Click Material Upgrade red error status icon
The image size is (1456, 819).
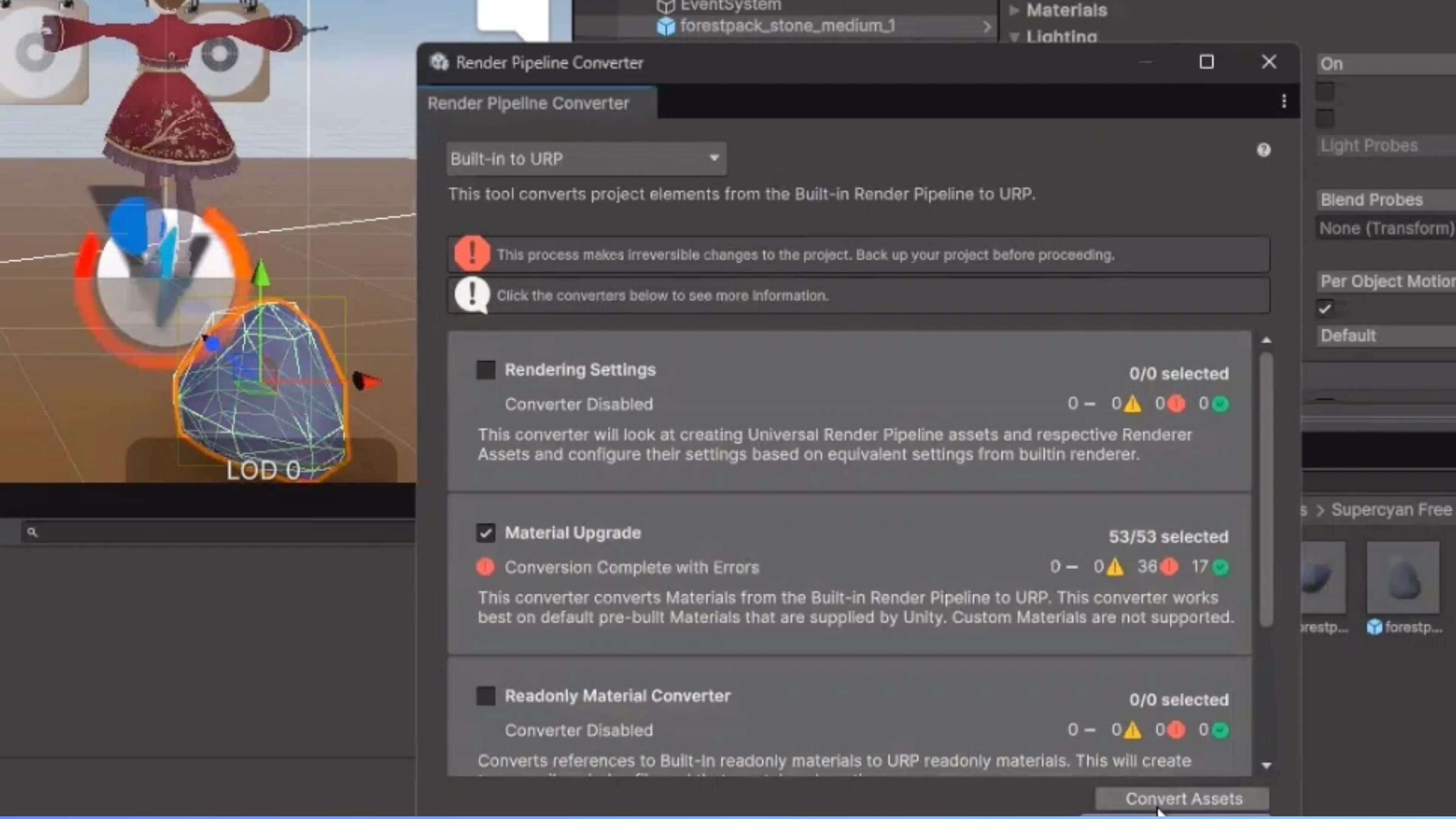[x=485, y=567]
